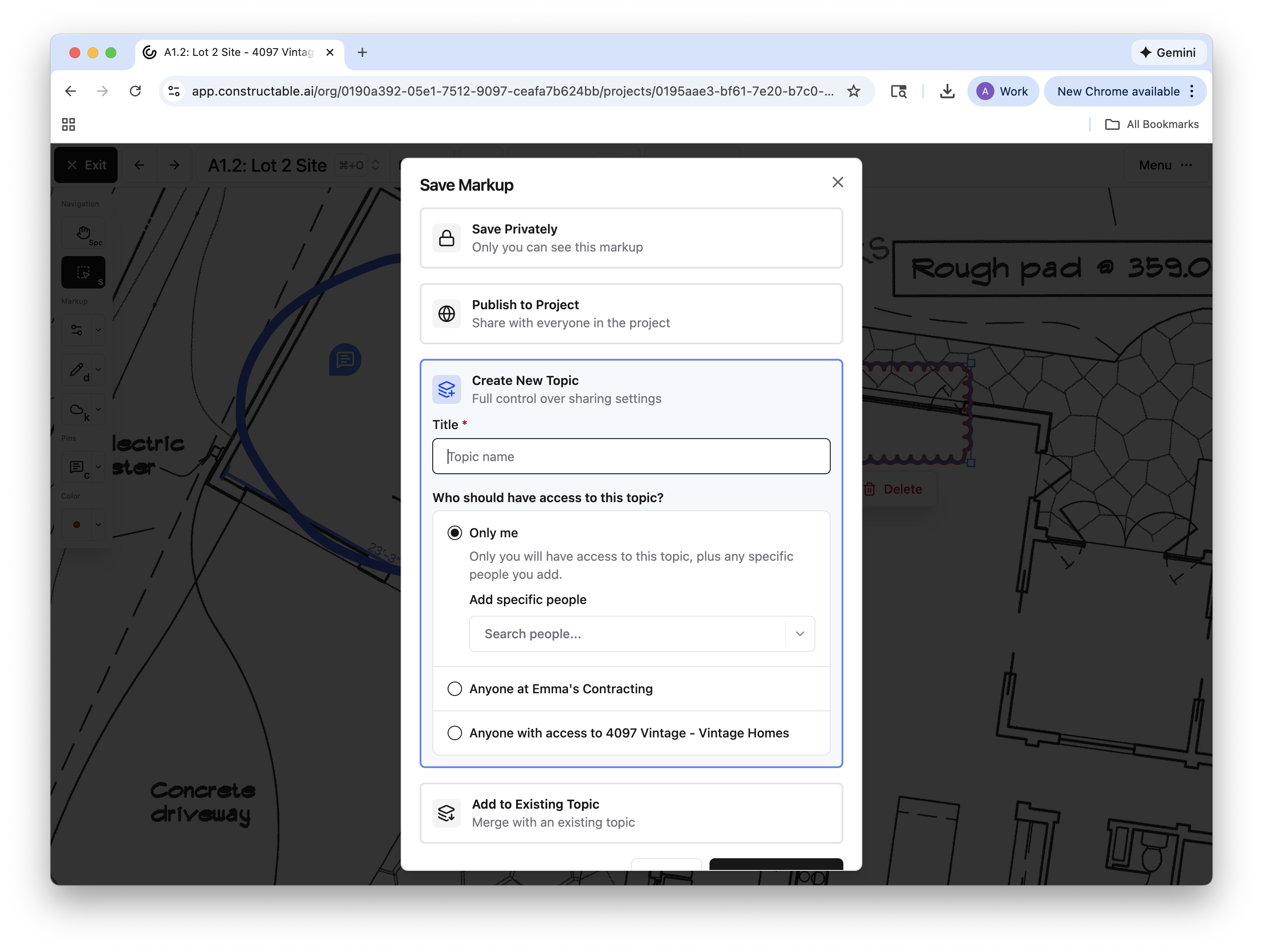Open the Chrome apps grid
The width and height of the screenshot is (1263, 952).
tap(69, 124)
